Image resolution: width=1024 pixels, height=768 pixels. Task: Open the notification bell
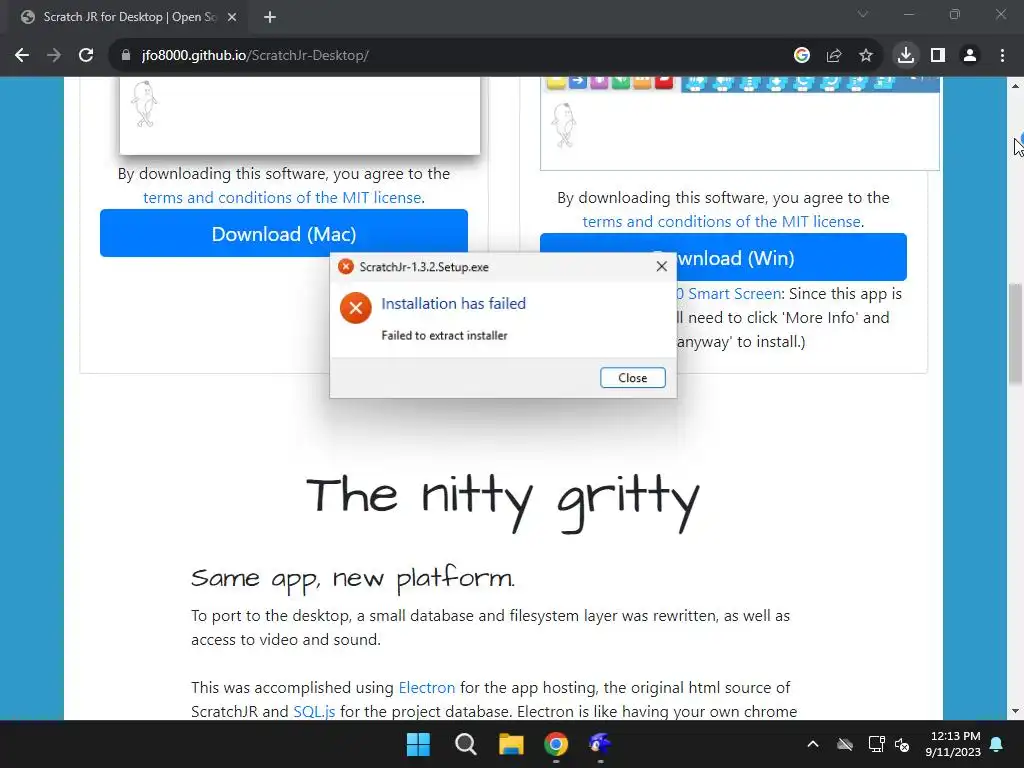pos(997,744)
